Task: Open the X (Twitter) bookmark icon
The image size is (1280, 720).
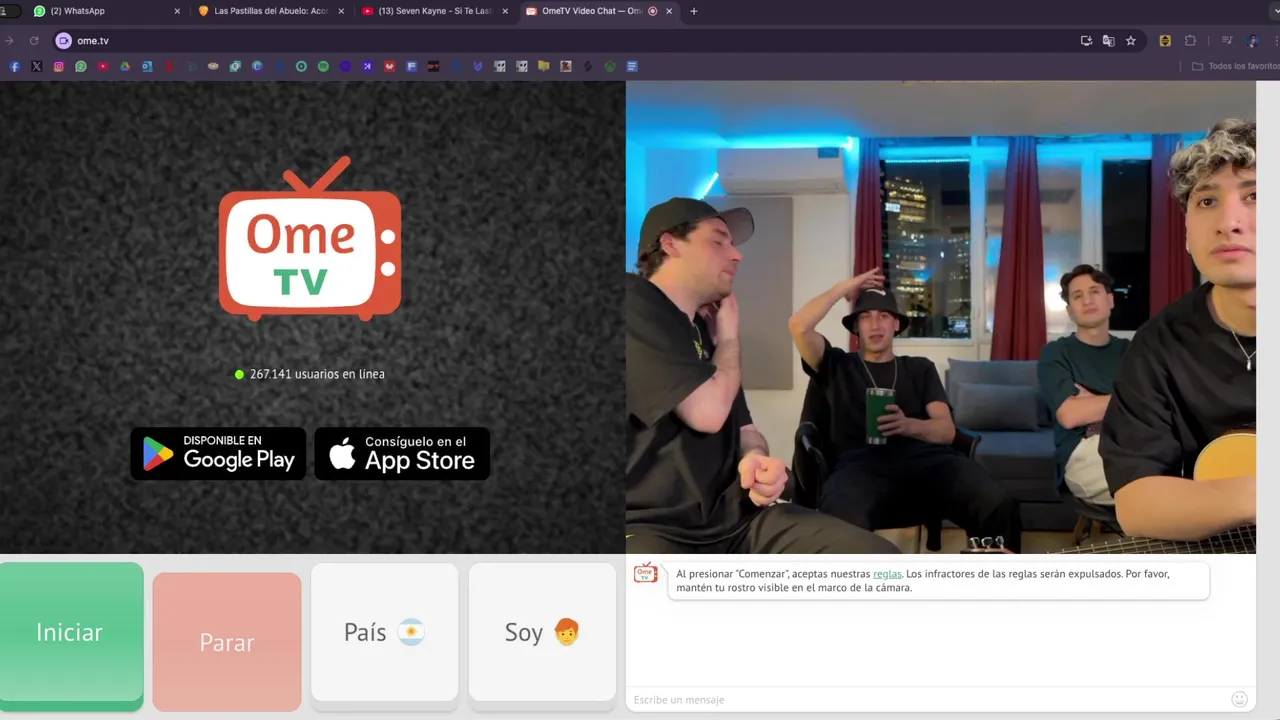Action: pos(37,66)
